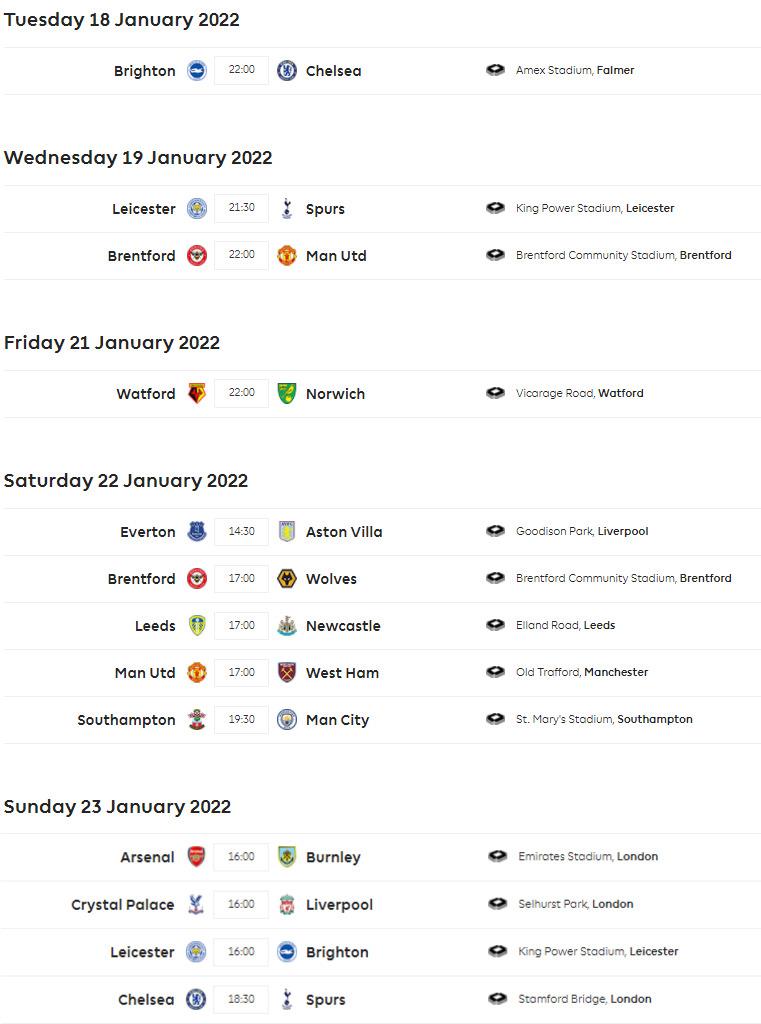This screenshot has width=761, height=1024.
Task: Click the 19:30 kickoff time box
Action: [x=242, y=720]
